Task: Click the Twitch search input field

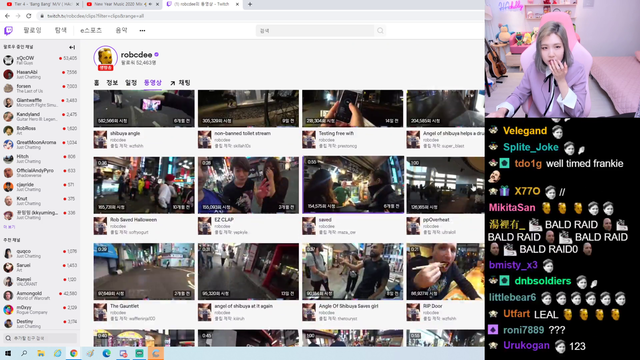Action: coord(315,31)
